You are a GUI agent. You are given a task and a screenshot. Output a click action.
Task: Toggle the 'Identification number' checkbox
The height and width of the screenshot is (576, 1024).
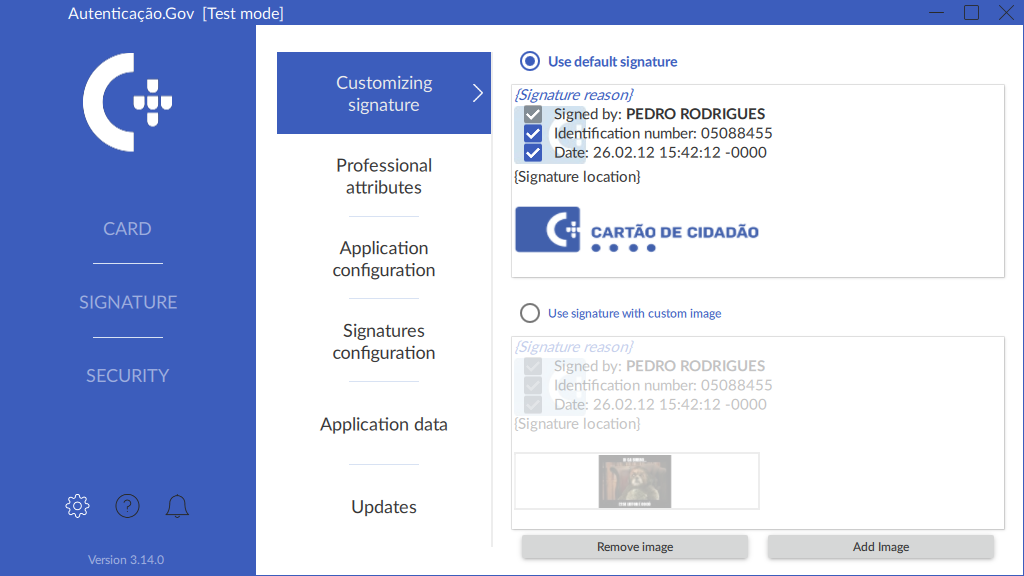point(533,134)
